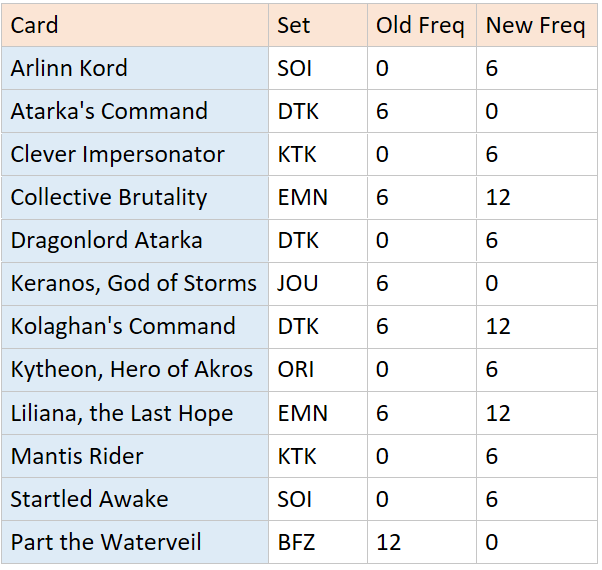Select Liliana, the Last Hope cell

(135, 413)
